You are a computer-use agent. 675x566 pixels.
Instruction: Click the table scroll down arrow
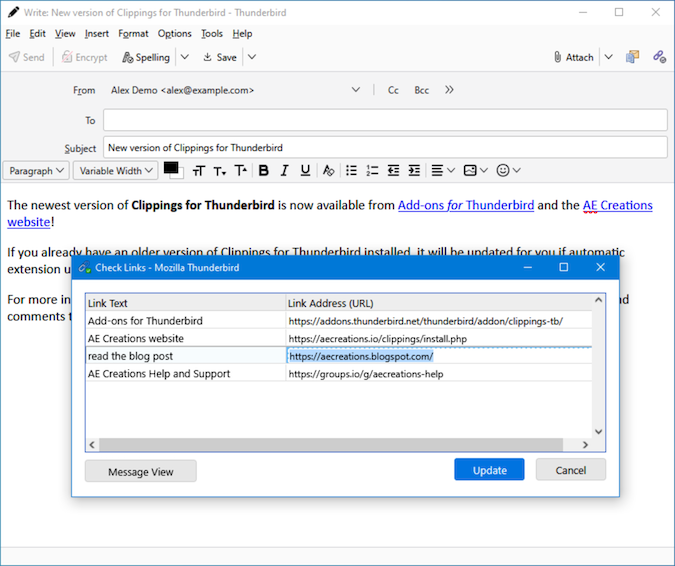coord(598,431)
